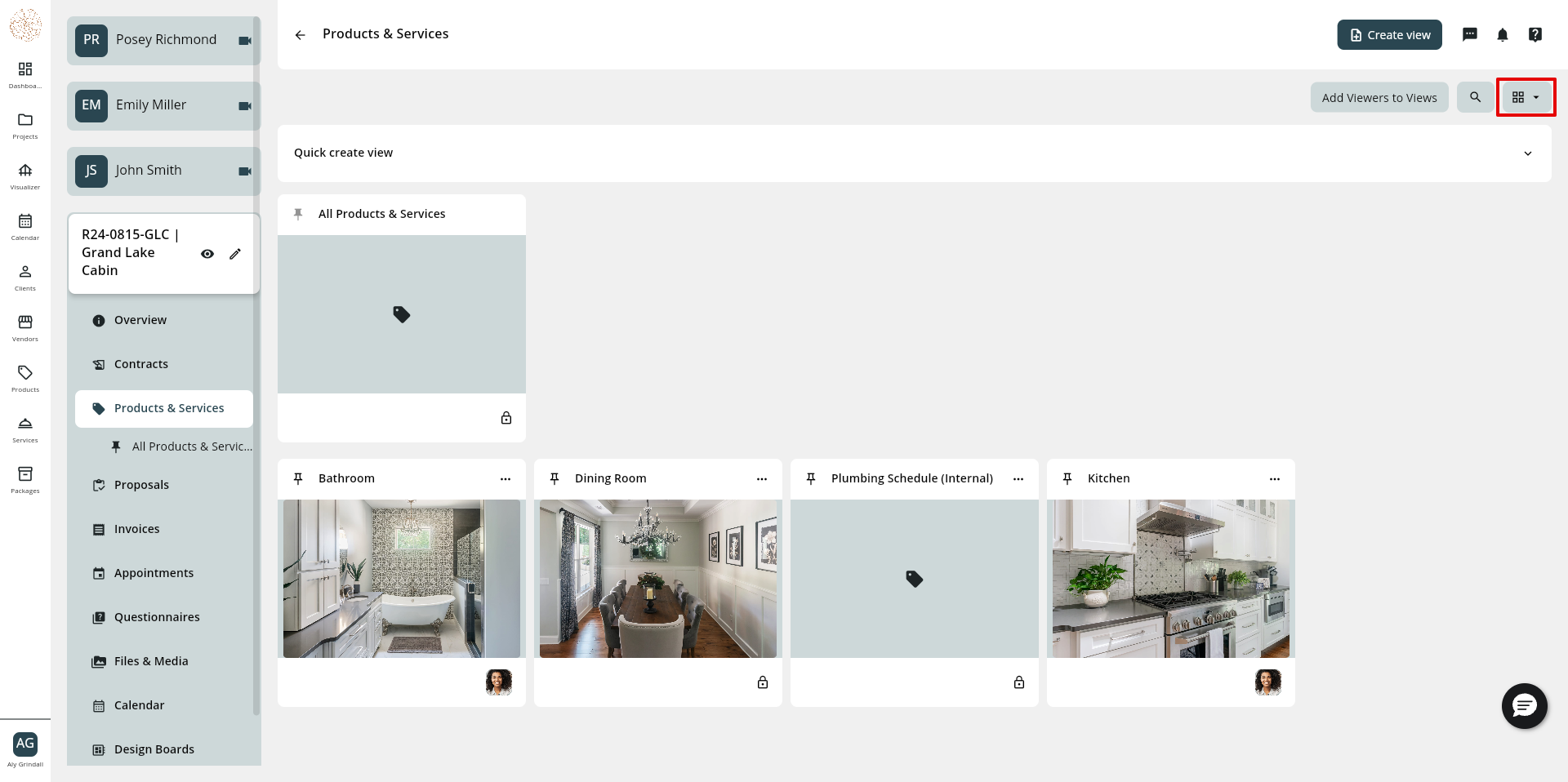Screen dimensions: 1568x782
Task: Expand Quick create view panel
Action: click(x=1528, y=153)
